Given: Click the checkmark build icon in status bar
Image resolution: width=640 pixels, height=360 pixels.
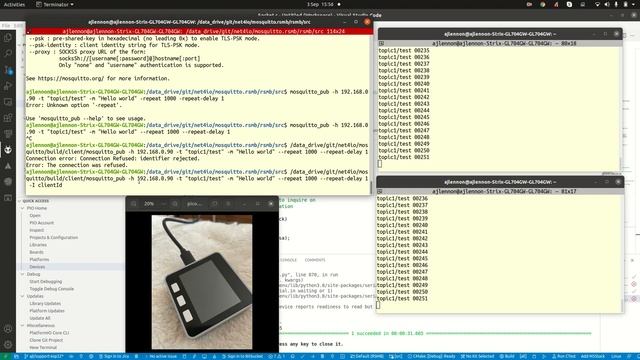Looking at the screenshot, I should (302, 356).
